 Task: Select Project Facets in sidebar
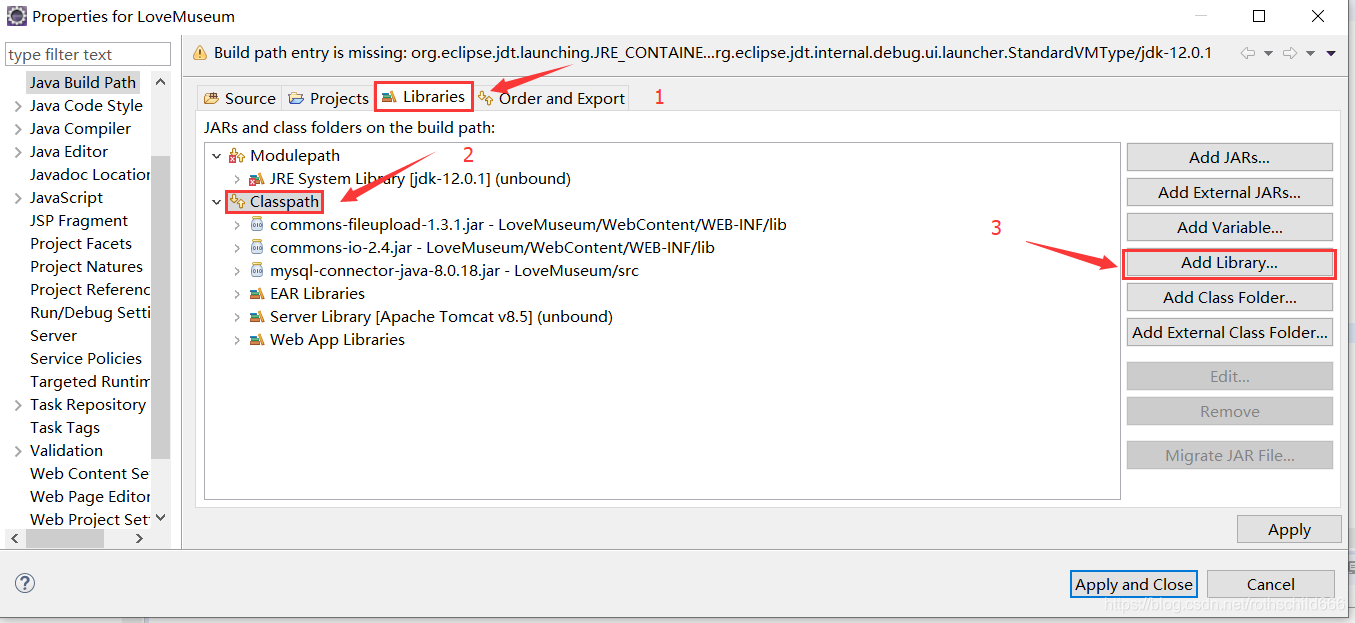pyautogui.click(x=80, y=244)
